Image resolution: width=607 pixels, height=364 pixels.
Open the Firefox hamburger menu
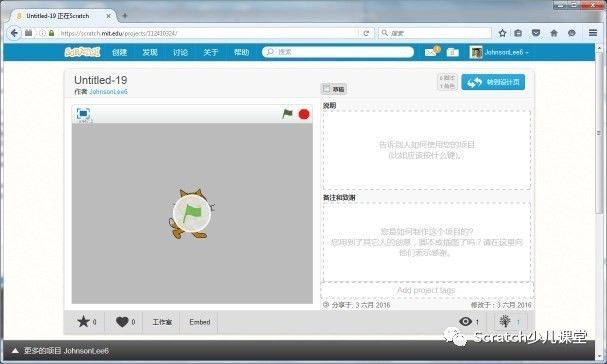[x=593, y=33]
